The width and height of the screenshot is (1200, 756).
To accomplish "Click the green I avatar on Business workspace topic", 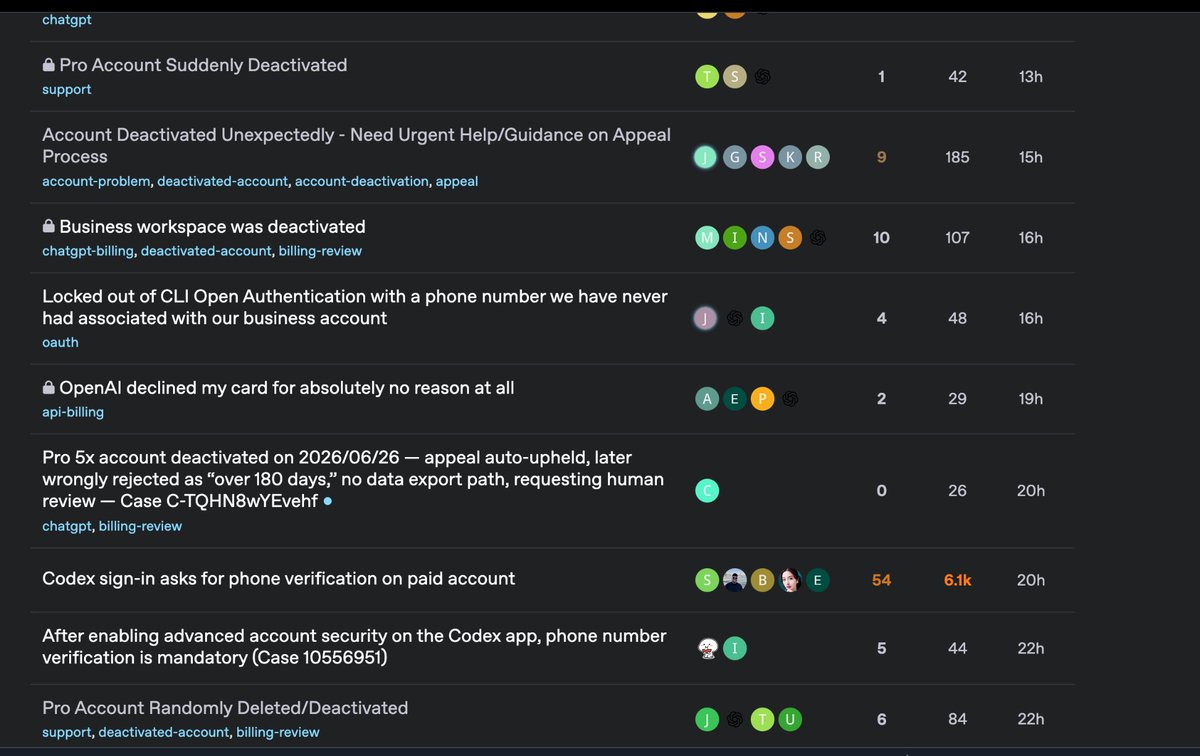I will pyautogui.click(x=735, y=238).
